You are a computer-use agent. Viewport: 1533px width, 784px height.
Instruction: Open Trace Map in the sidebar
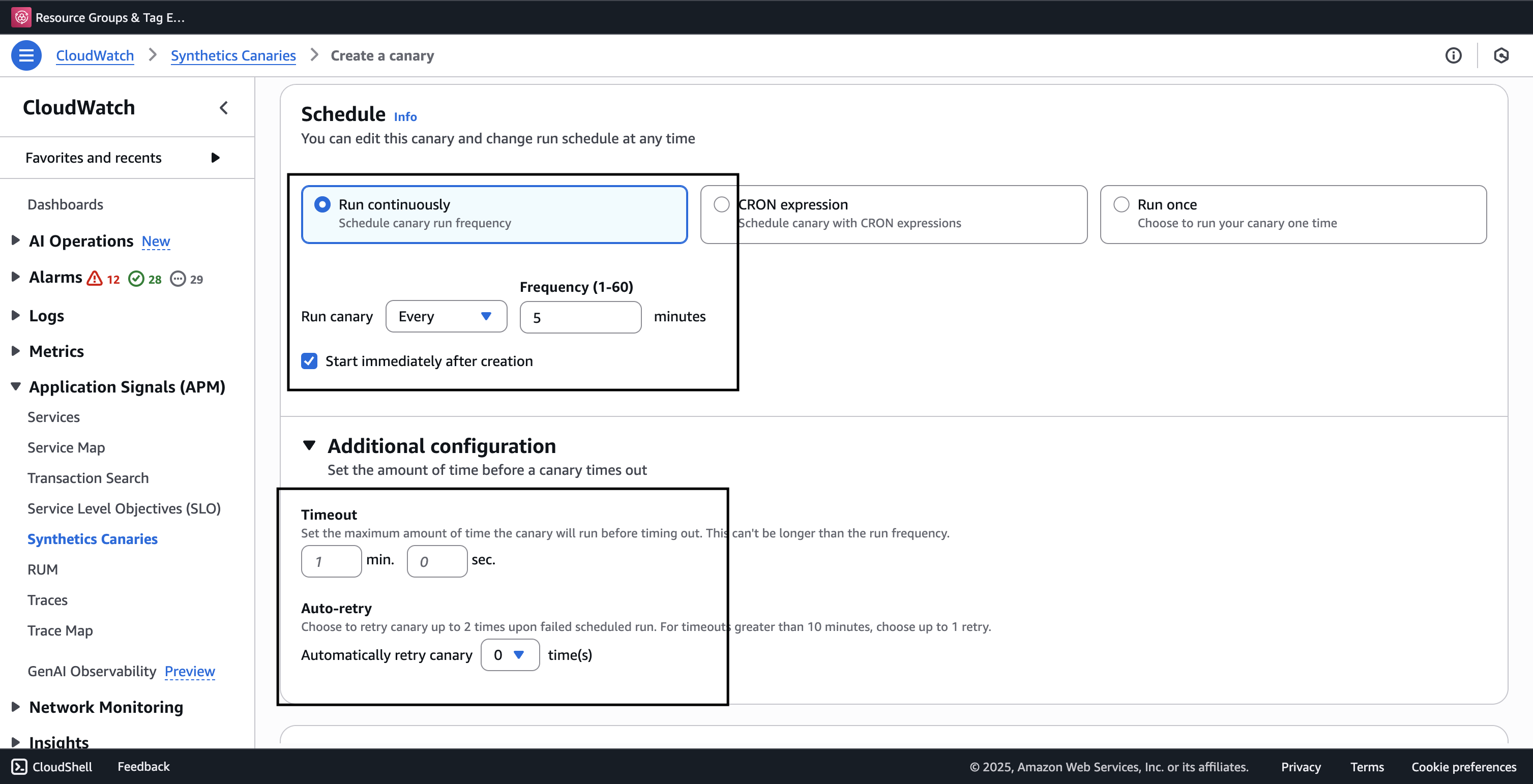point(60,630)
